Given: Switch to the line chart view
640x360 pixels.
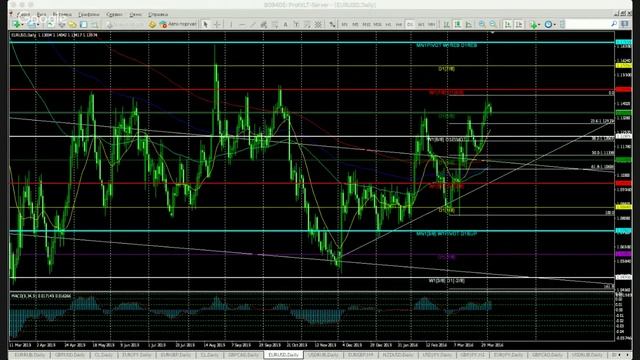Looking at the screenshot, I should (x=469, y=24).
